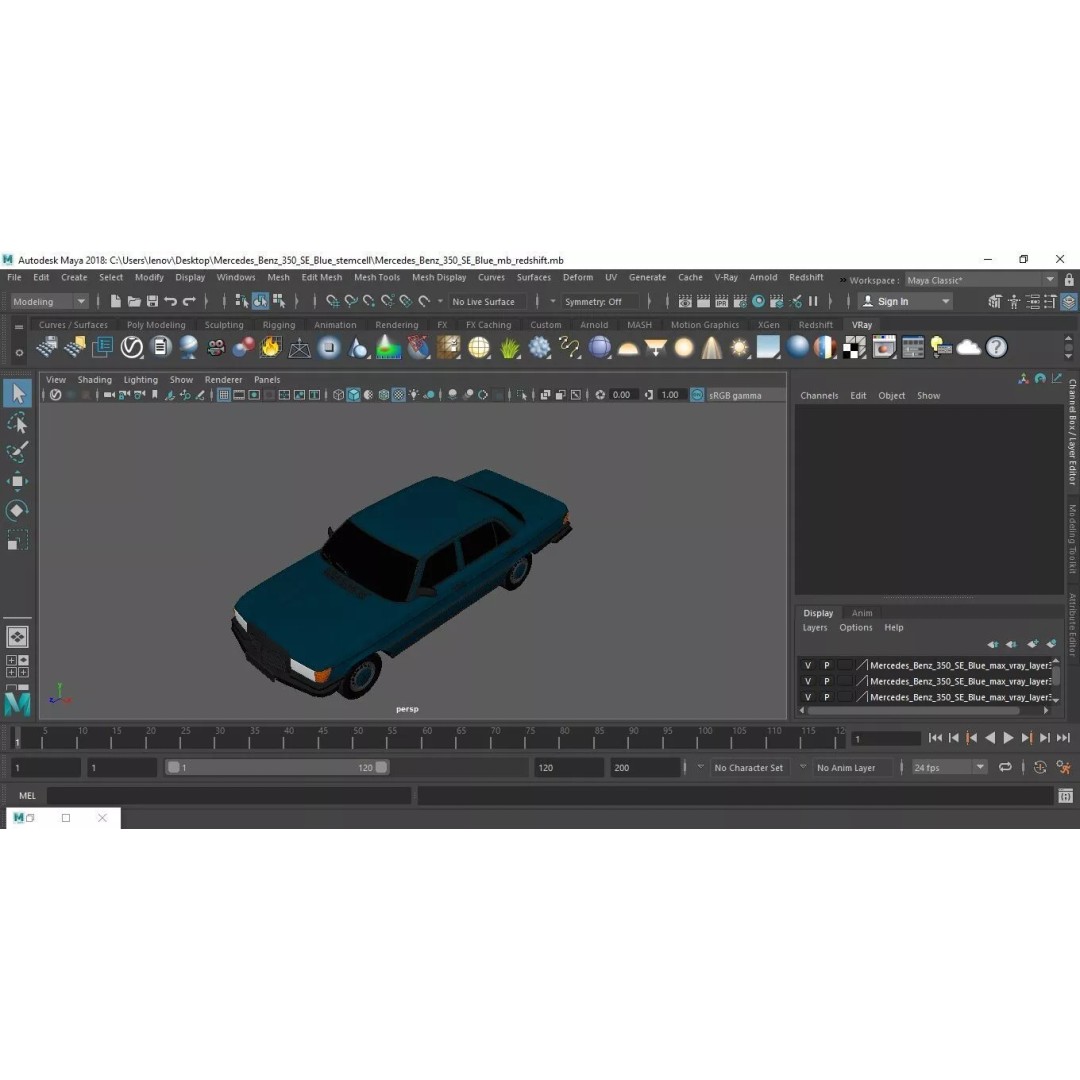Toggle smooth shade all in viewport toolbar
The image size is (1080, 1080).
point(353,395)
